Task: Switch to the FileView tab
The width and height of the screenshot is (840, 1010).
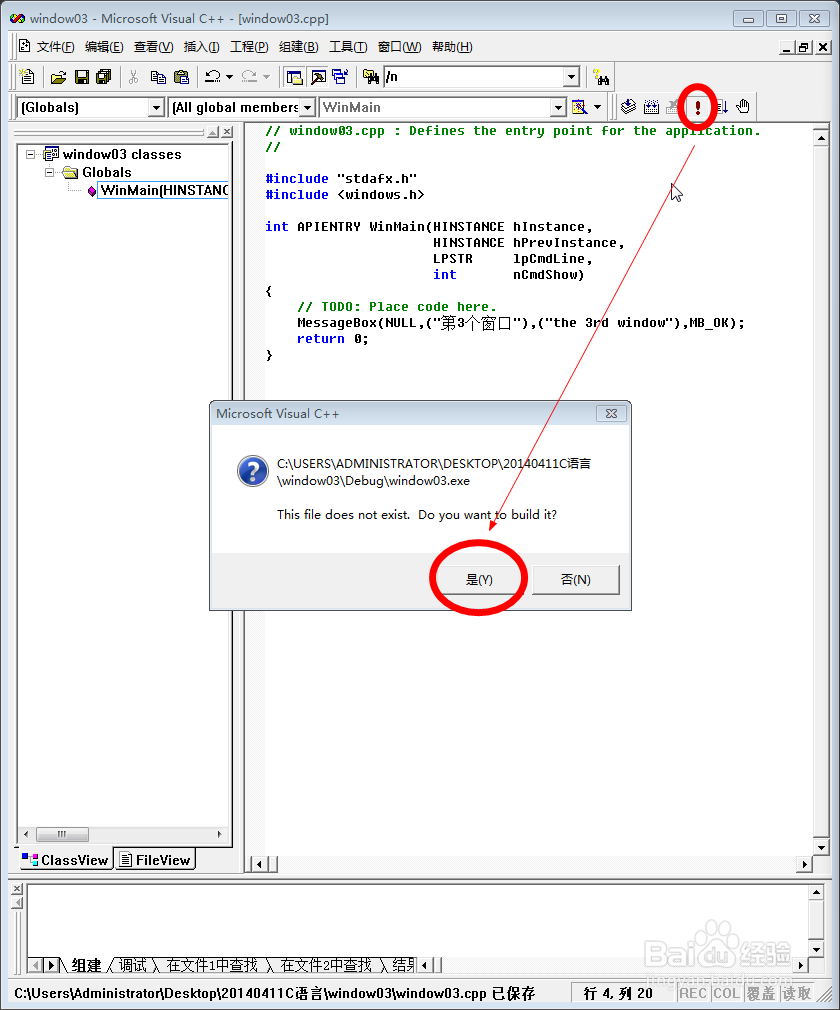Action: 154,858
